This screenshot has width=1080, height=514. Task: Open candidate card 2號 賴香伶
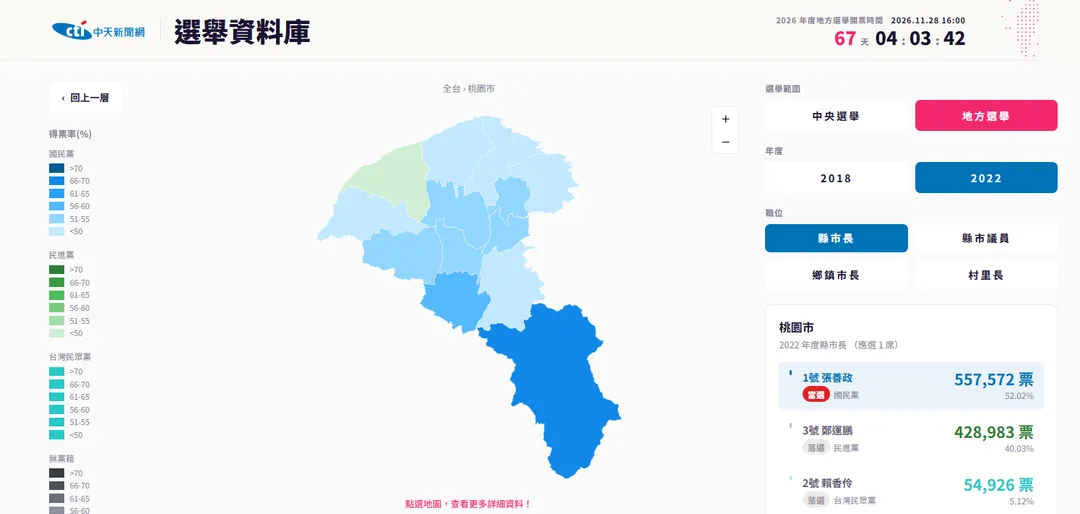911,491
